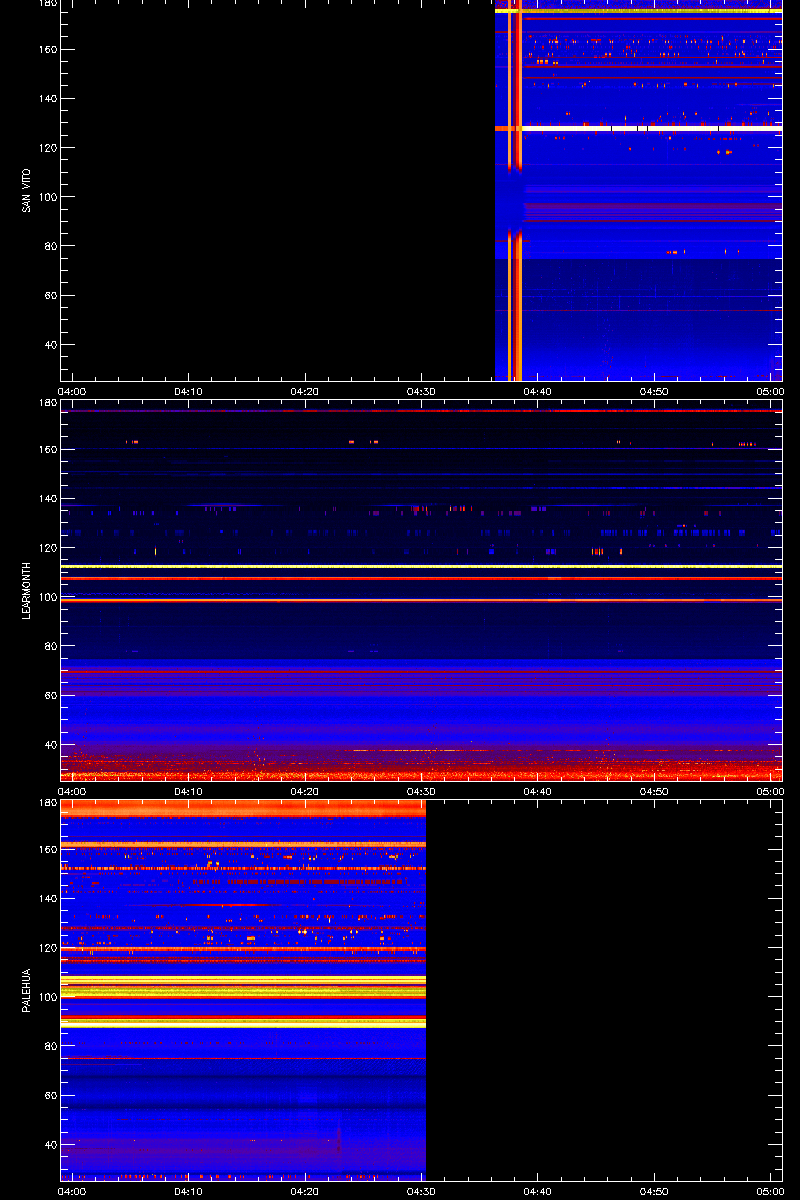Pick the 40 frequency label on Palehua axis
Image resolution: width=800 pixels, height=1200 pixels.
(x=51, y=1145)
